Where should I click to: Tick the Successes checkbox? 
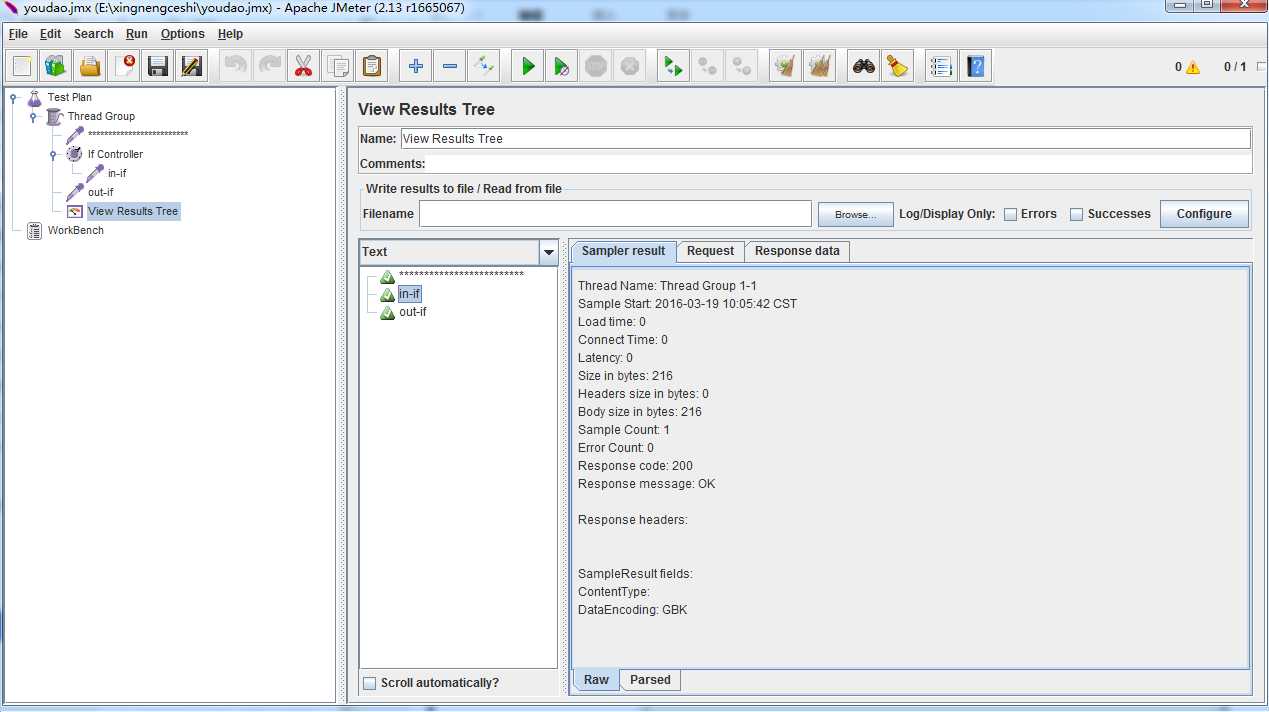pyautogui.click(x=1076, y=214)
